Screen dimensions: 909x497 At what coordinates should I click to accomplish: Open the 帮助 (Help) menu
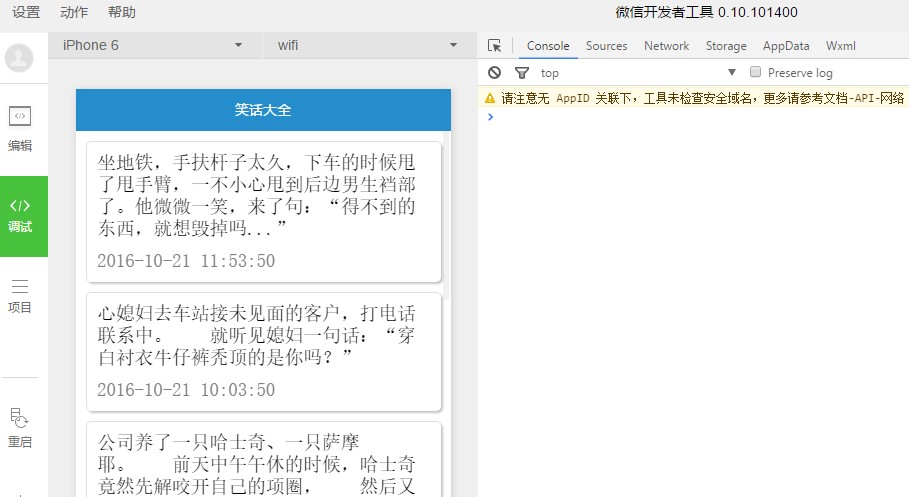tap(122, 13)
